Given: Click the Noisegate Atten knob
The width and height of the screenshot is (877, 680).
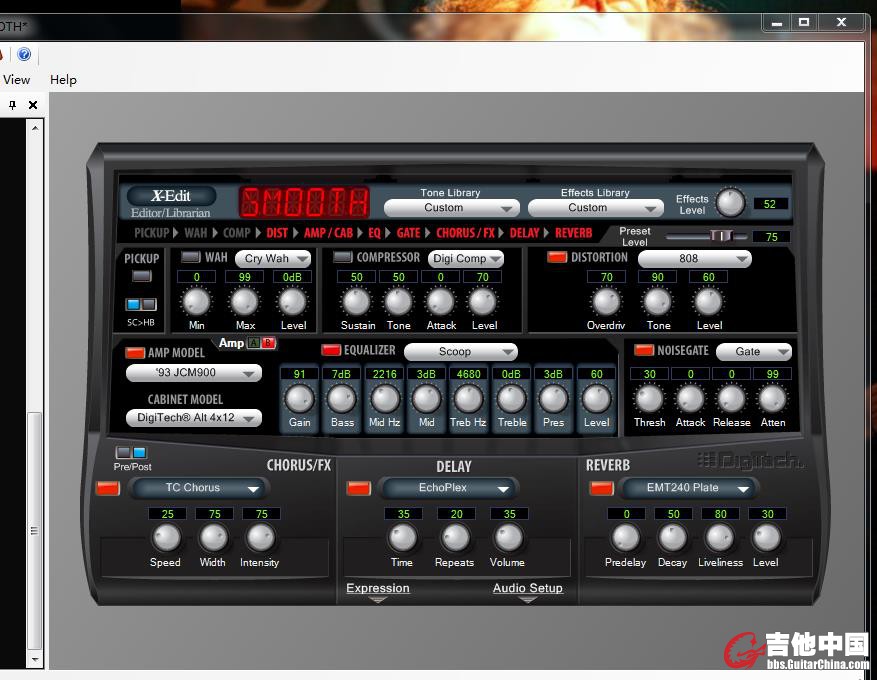Looking at the screenshot, I should tap(772, 399).
